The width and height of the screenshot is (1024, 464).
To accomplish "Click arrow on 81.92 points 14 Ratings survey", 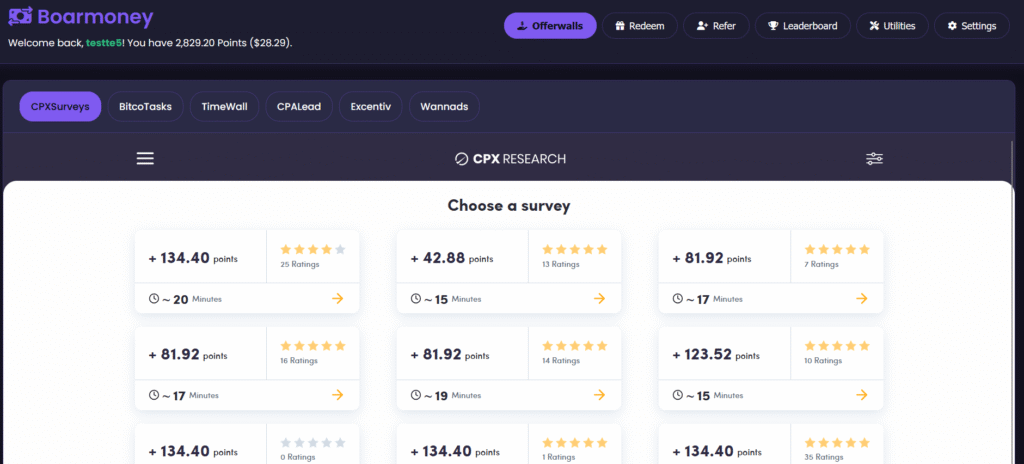I will click(x=599, y=395).
